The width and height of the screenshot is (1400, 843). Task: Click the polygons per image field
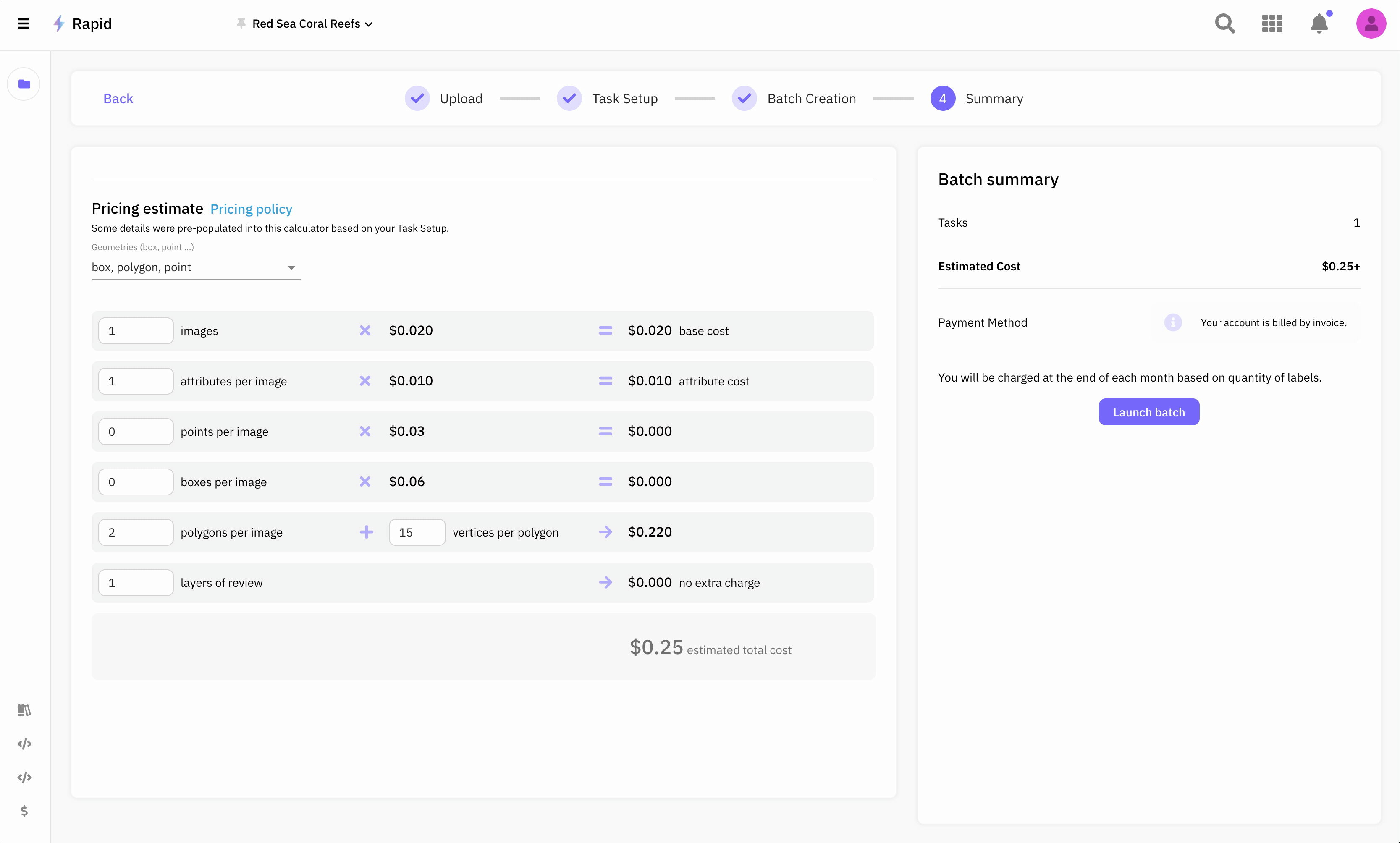click(136, 532)
